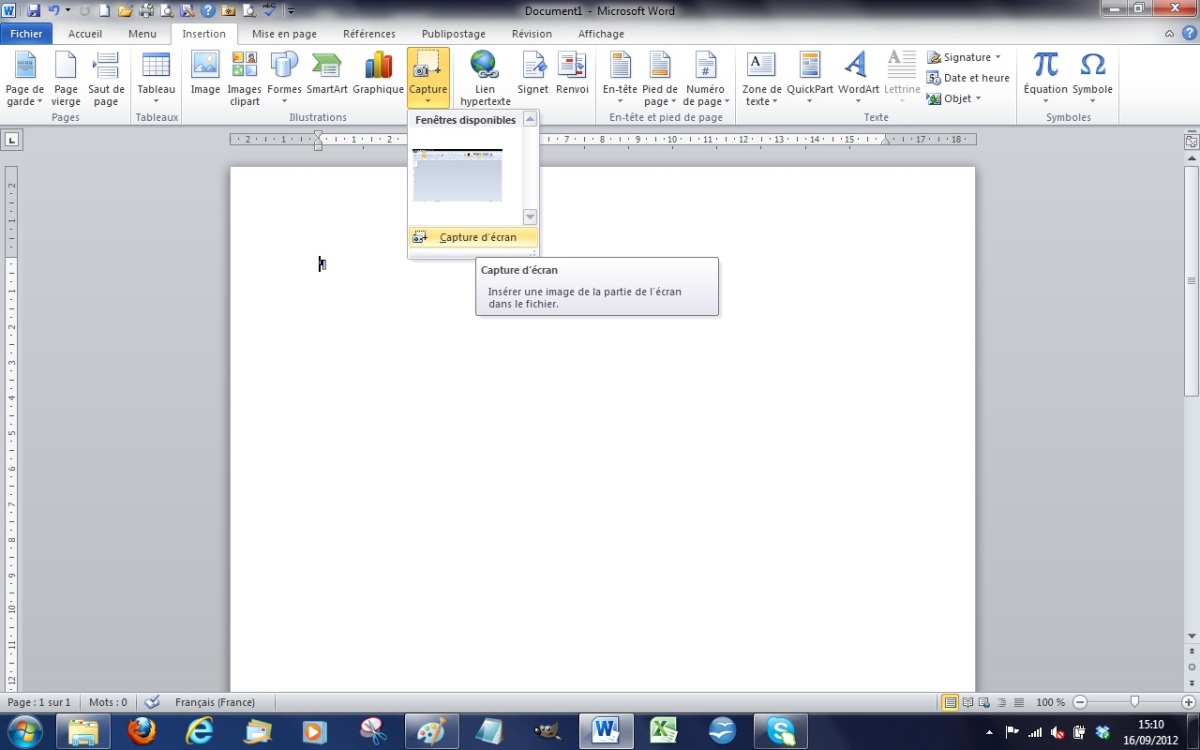Click the New blank document icon in Quick Access
This screenshot has height=750, width=1200.
104,11
